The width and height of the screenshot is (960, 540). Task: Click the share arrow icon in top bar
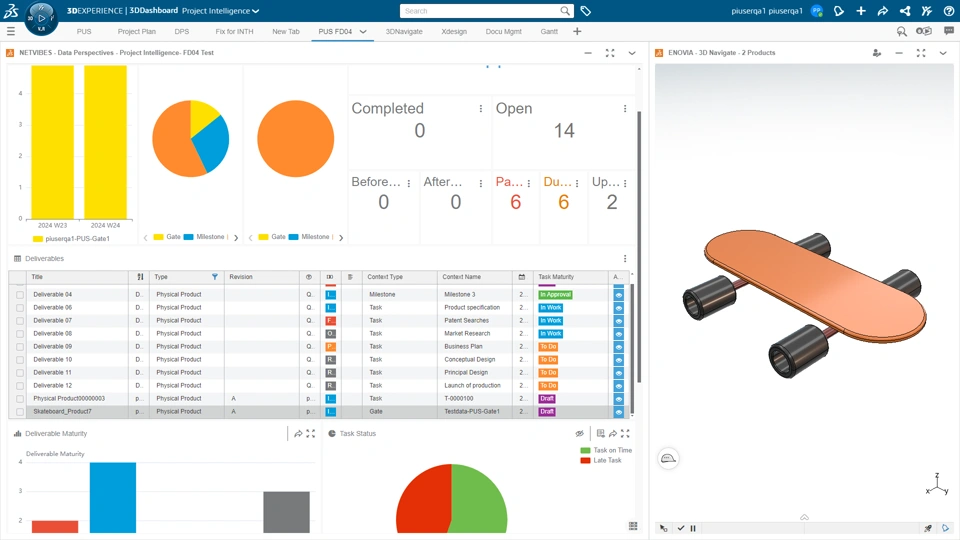click(882, 11)
